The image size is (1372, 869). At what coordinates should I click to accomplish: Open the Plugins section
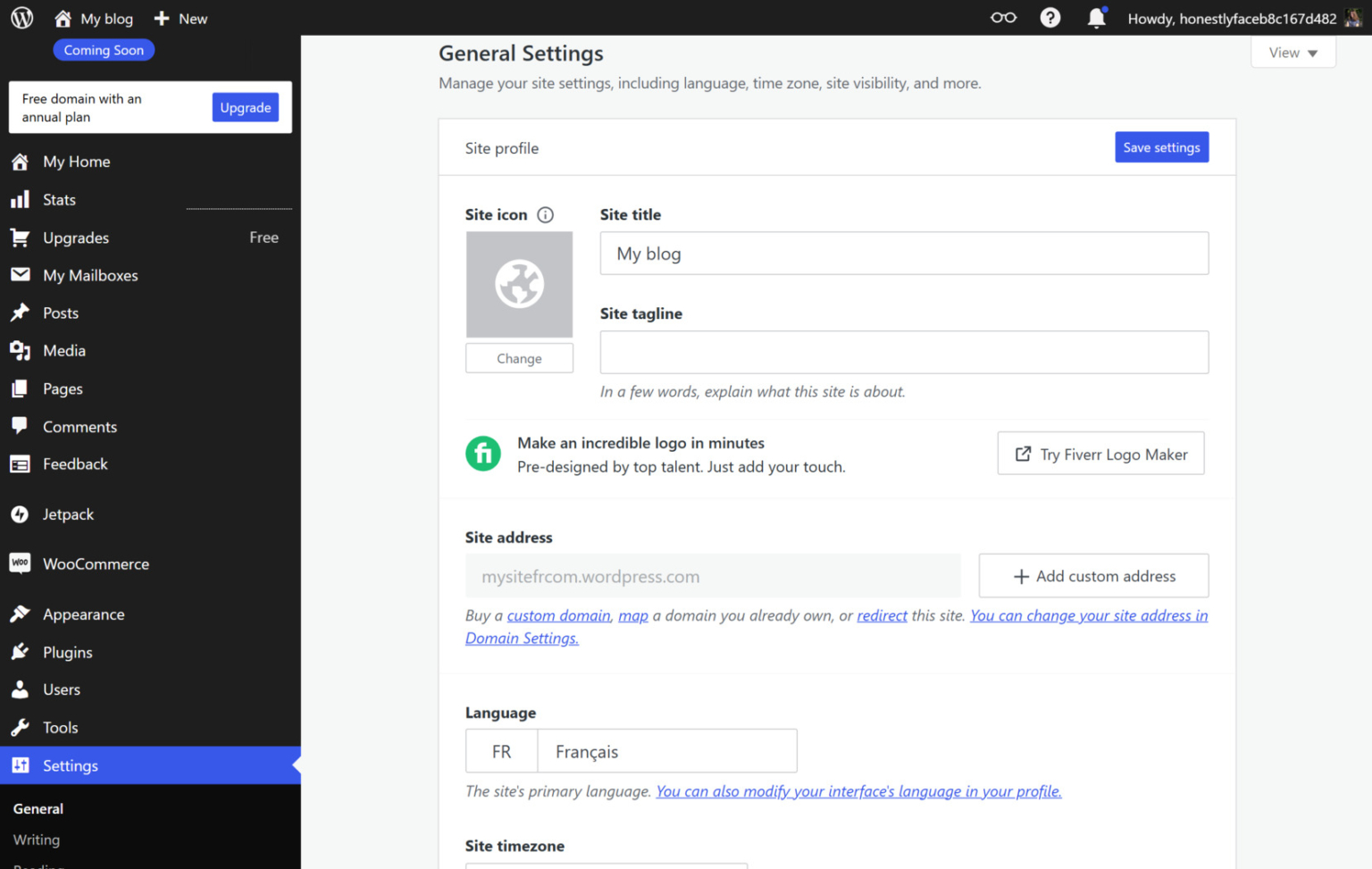click(67, 652)
